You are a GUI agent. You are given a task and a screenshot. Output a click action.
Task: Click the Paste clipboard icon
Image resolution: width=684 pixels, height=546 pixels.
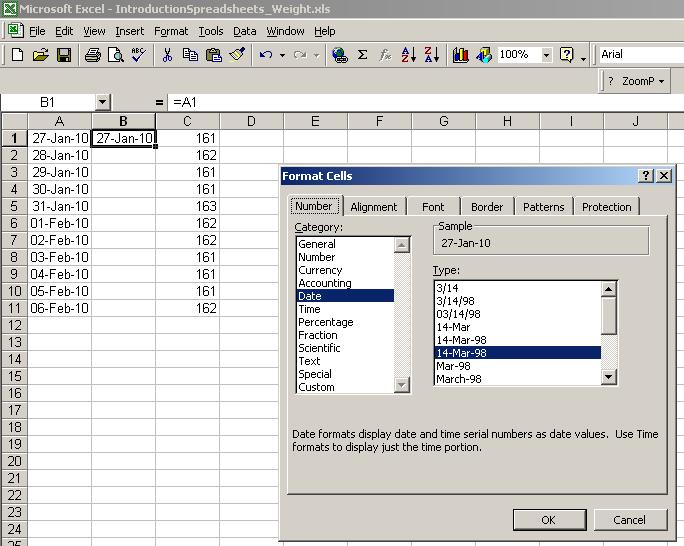click(x=213, y=55)
